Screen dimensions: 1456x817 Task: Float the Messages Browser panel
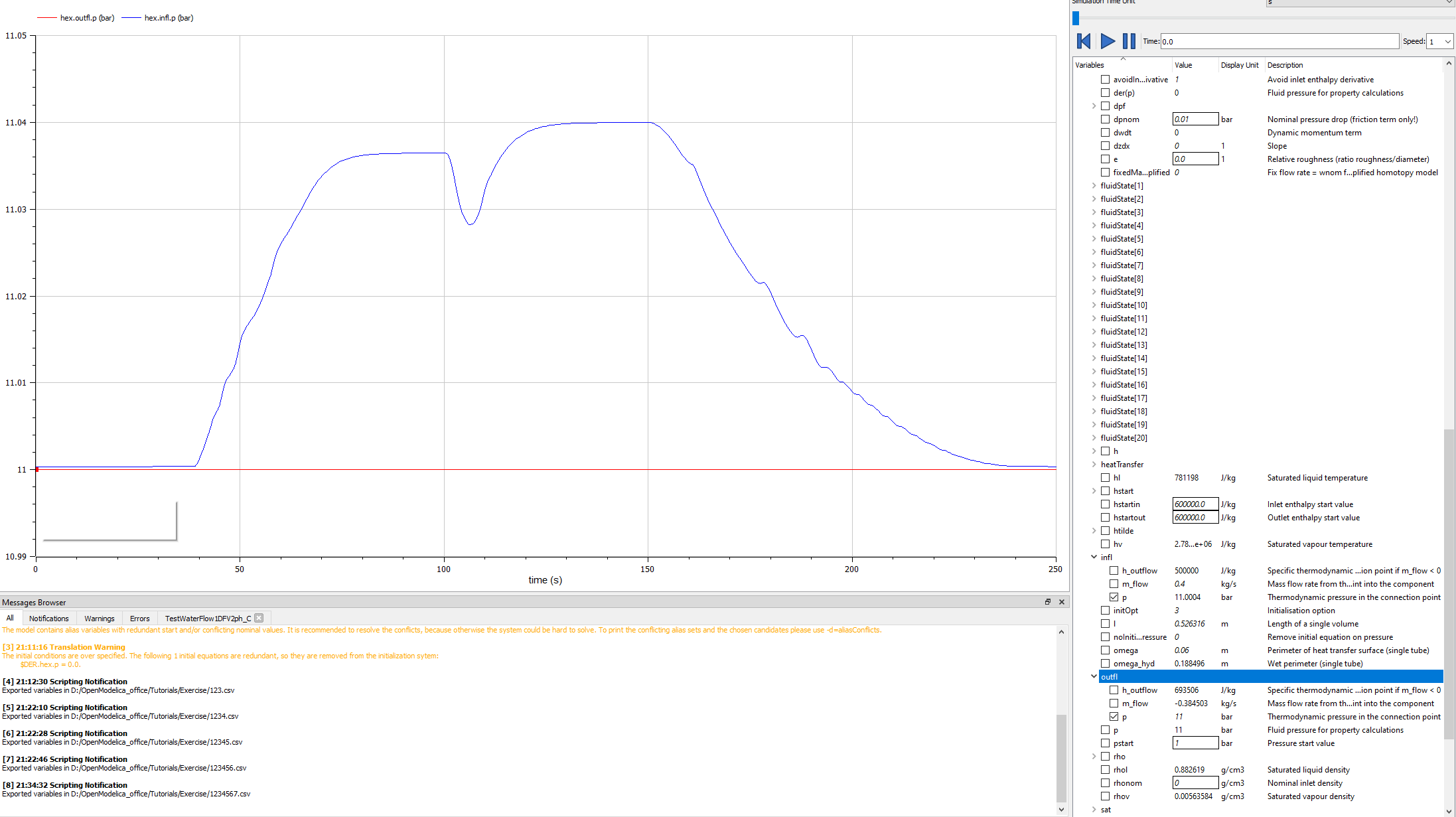pos(1047,602)
